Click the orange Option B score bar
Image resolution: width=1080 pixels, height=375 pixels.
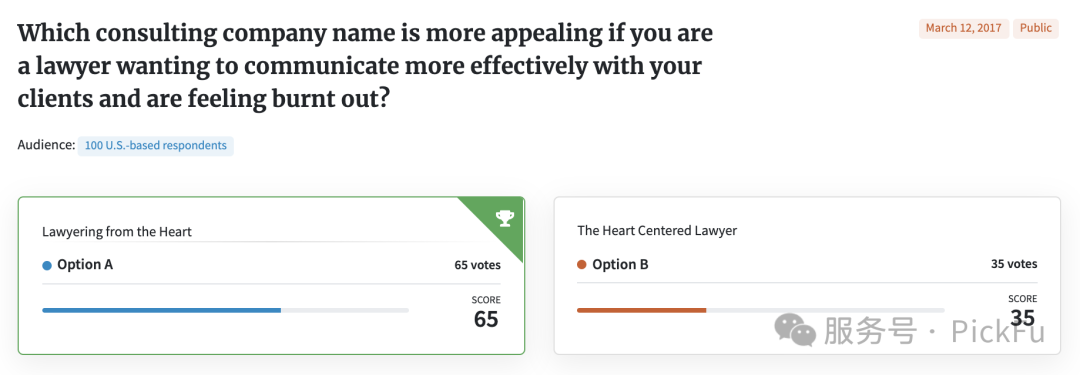(x=641, y=310)
